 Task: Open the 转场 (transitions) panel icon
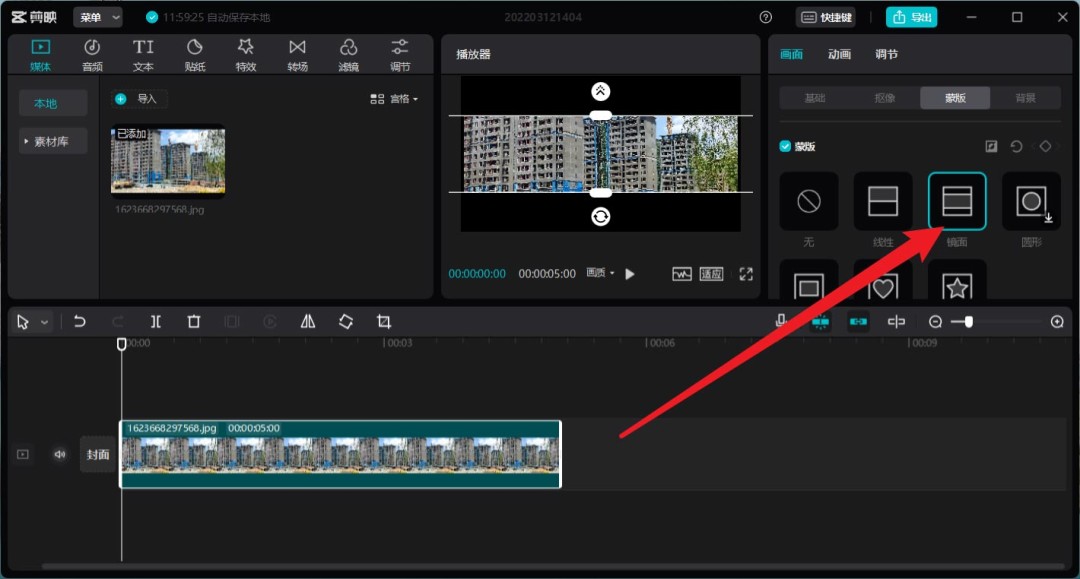(x=296, y=52)
